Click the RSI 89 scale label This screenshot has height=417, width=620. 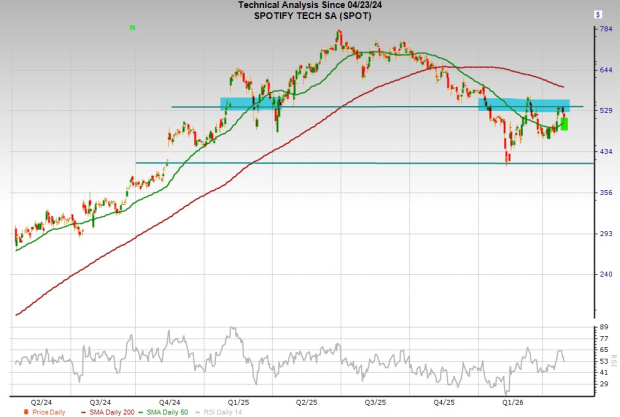[x=603, y=328]
